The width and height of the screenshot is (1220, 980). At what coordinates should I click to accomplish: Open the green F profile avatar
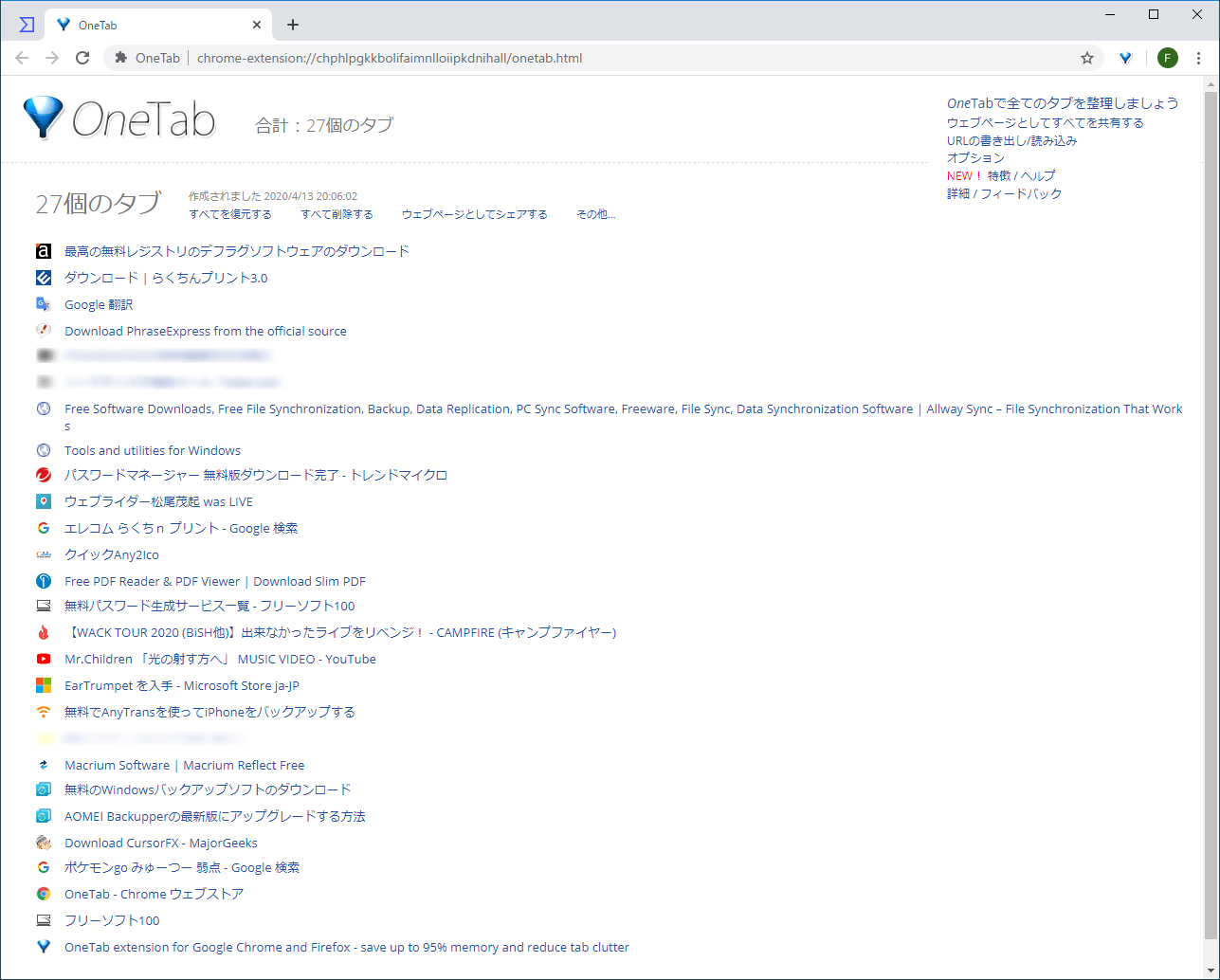(1168, 58)
